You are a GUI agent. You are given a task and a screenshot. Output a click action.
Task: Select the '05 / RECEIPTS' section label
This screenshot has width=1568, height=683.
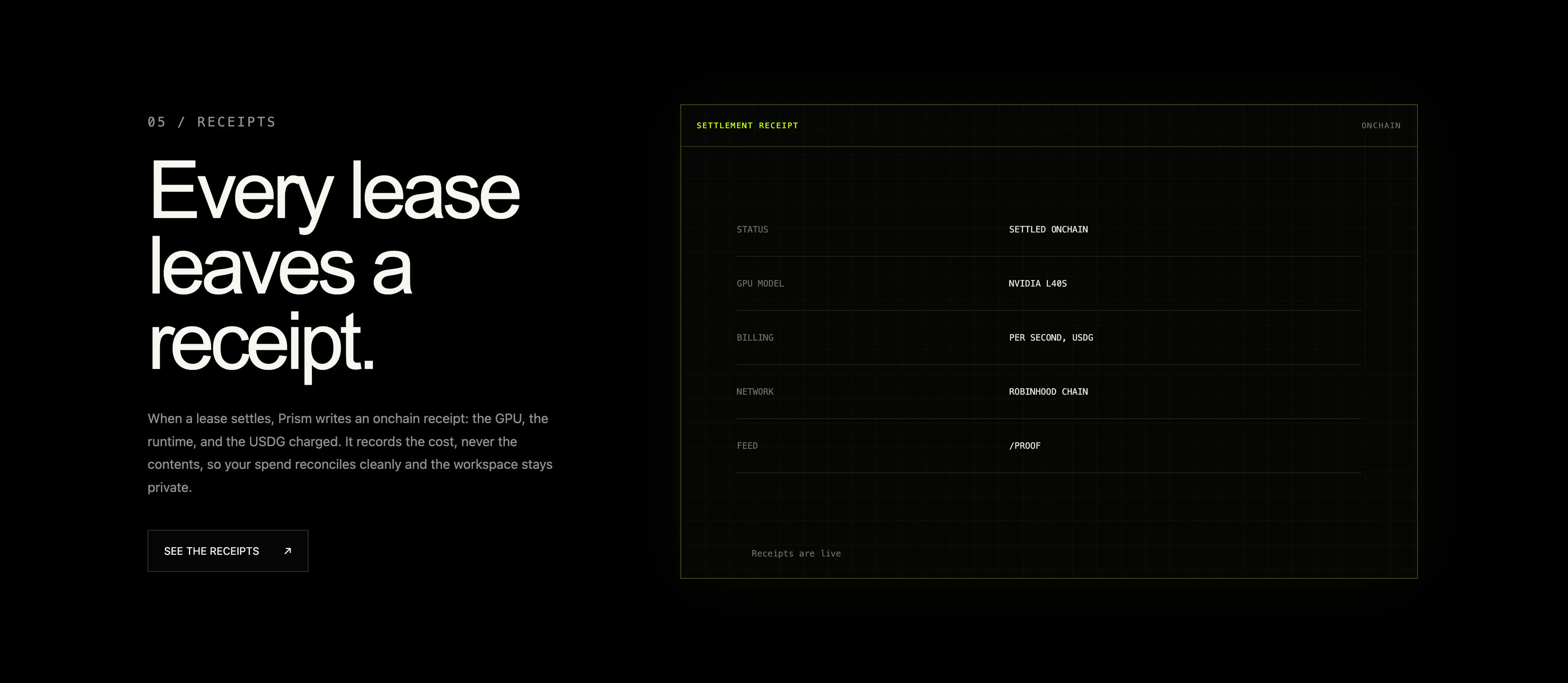[212, 122]
